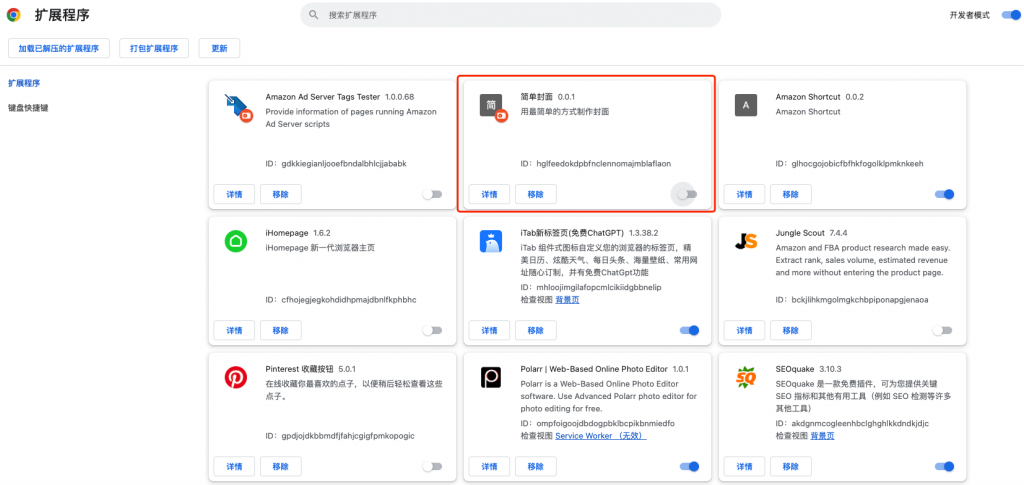This screenshot has width=1024, height=485.
Task: Click the Chrome logo icon
Action: point(14,15)
